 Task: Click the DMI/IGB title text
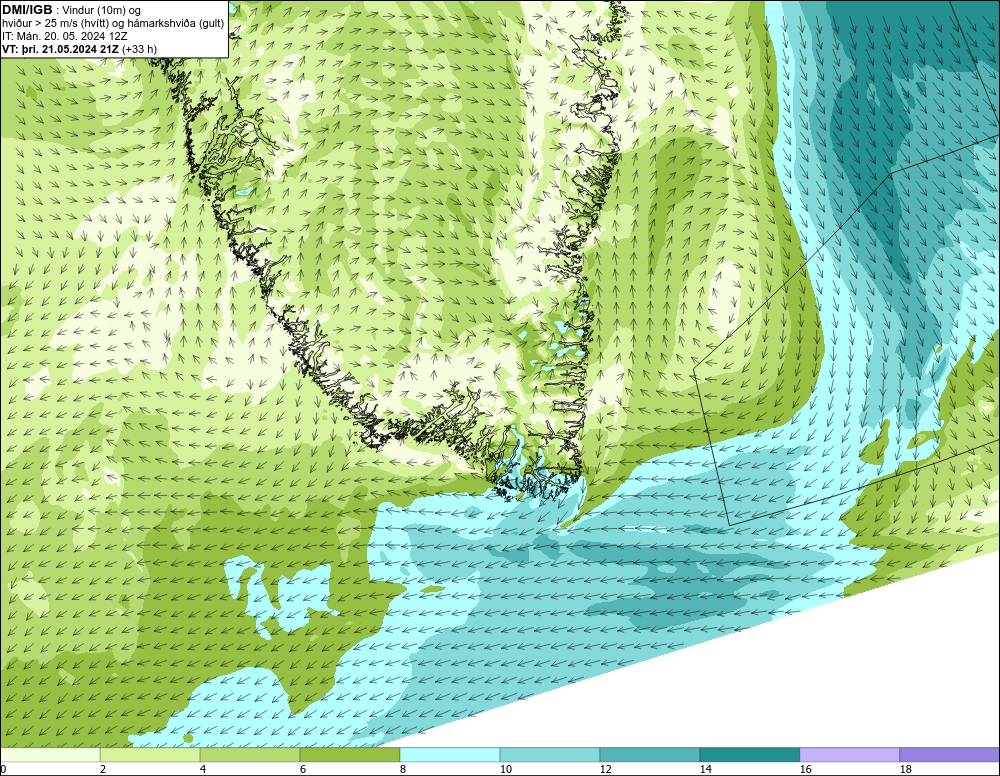(x=27, y=10)
